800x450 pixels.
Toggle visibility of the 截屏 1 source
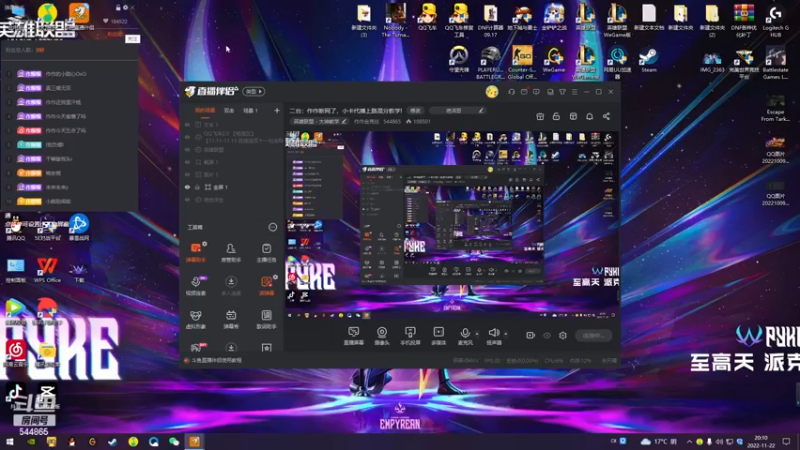187,162
